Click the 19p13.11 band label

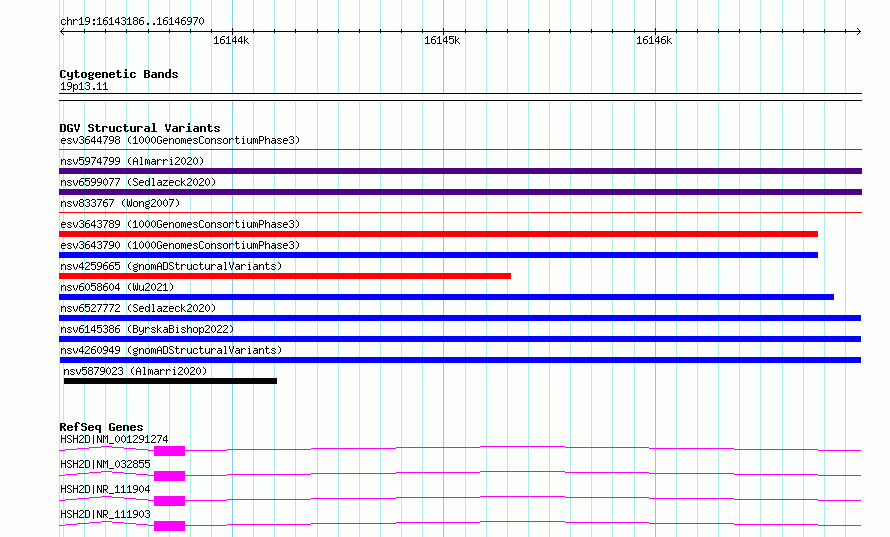[84, 86]
